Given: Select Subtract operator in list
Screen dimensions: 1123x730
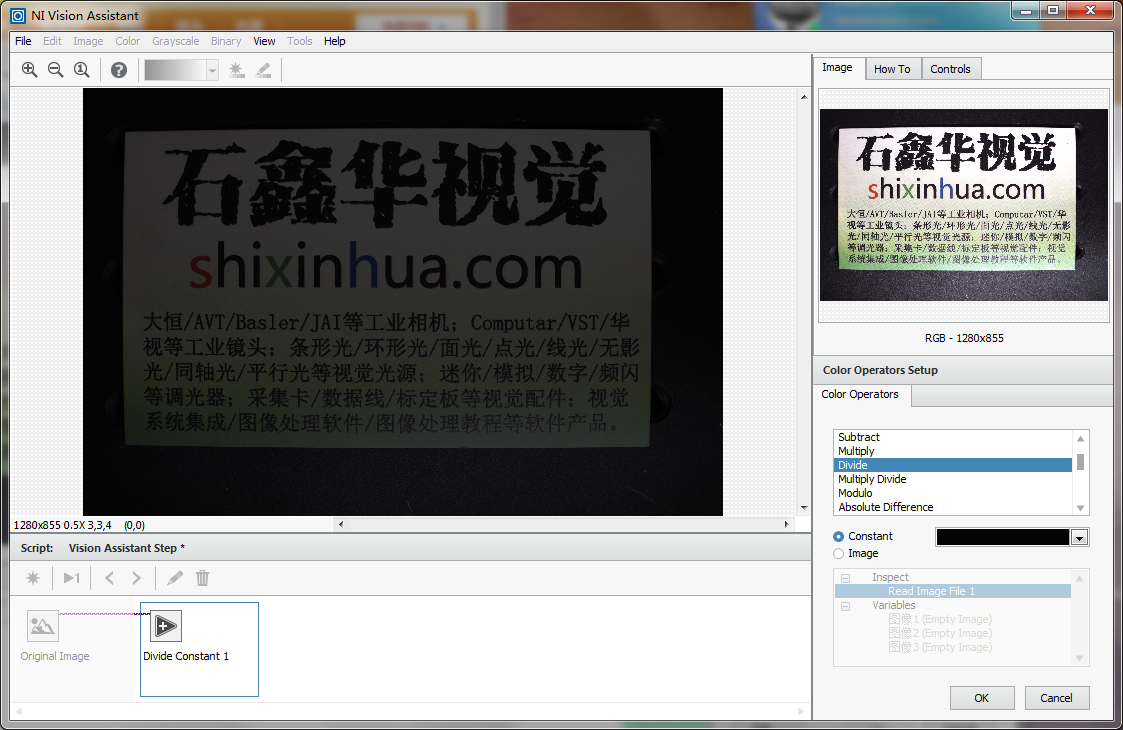Looking at the screenshot, I should [953, 437].
